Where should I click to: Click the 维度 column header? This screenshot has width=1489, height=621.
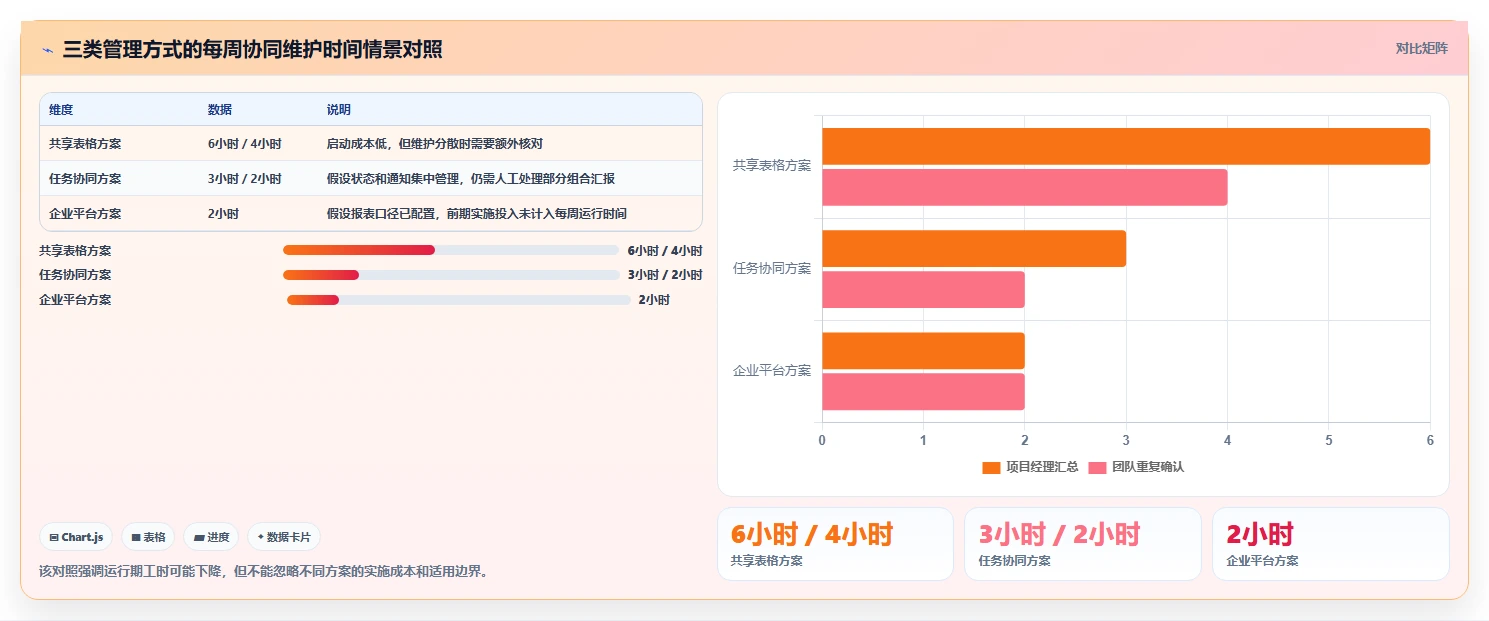(x=61, y=110)
